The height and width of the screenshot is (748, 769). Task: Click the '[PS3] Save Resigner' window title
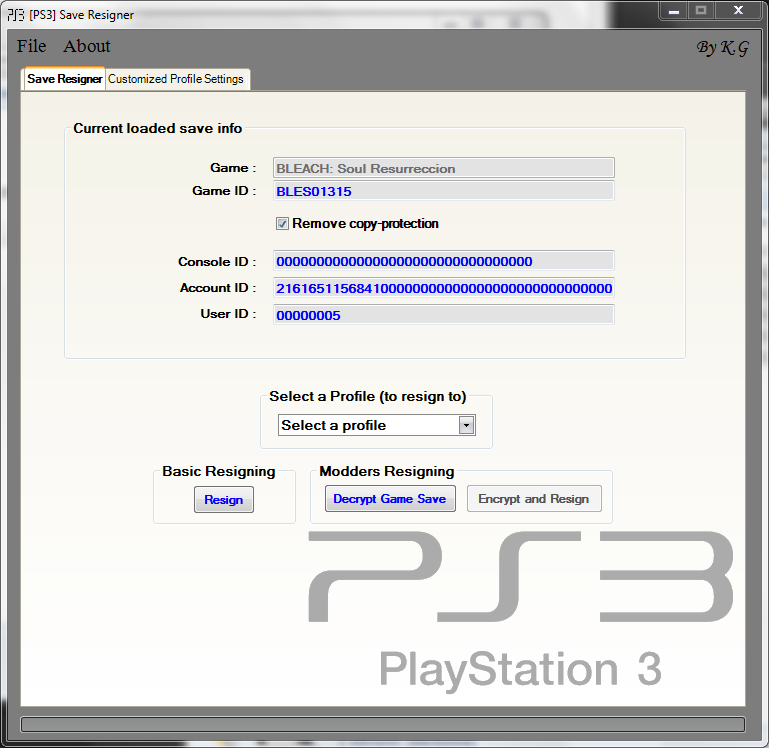click(81, 15)
